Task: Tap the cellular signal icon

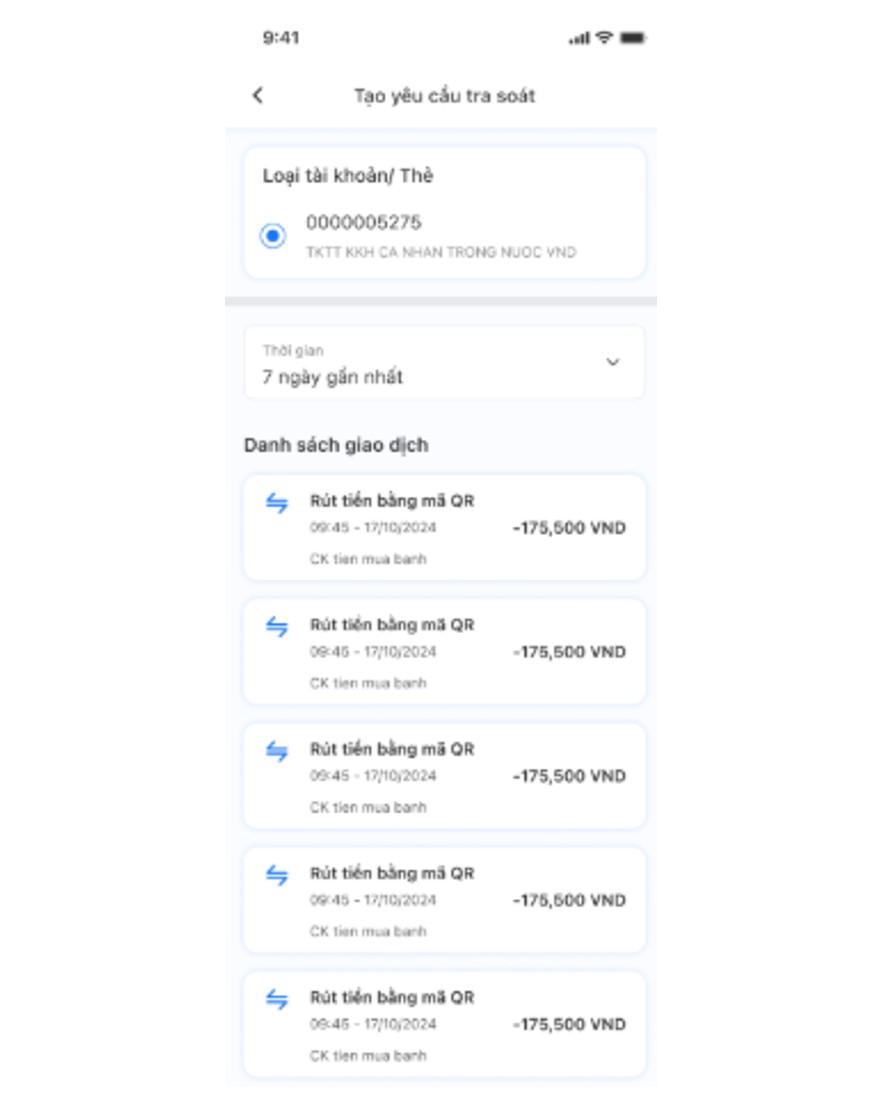Action: [579, 38]
